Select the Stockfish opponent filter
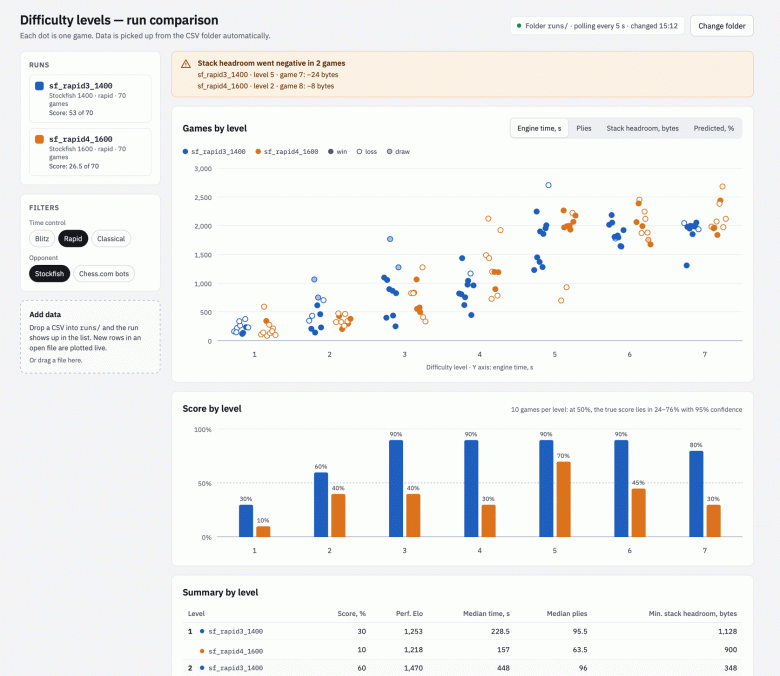Viewport: 780px width, 676px height. coord(49,274)
